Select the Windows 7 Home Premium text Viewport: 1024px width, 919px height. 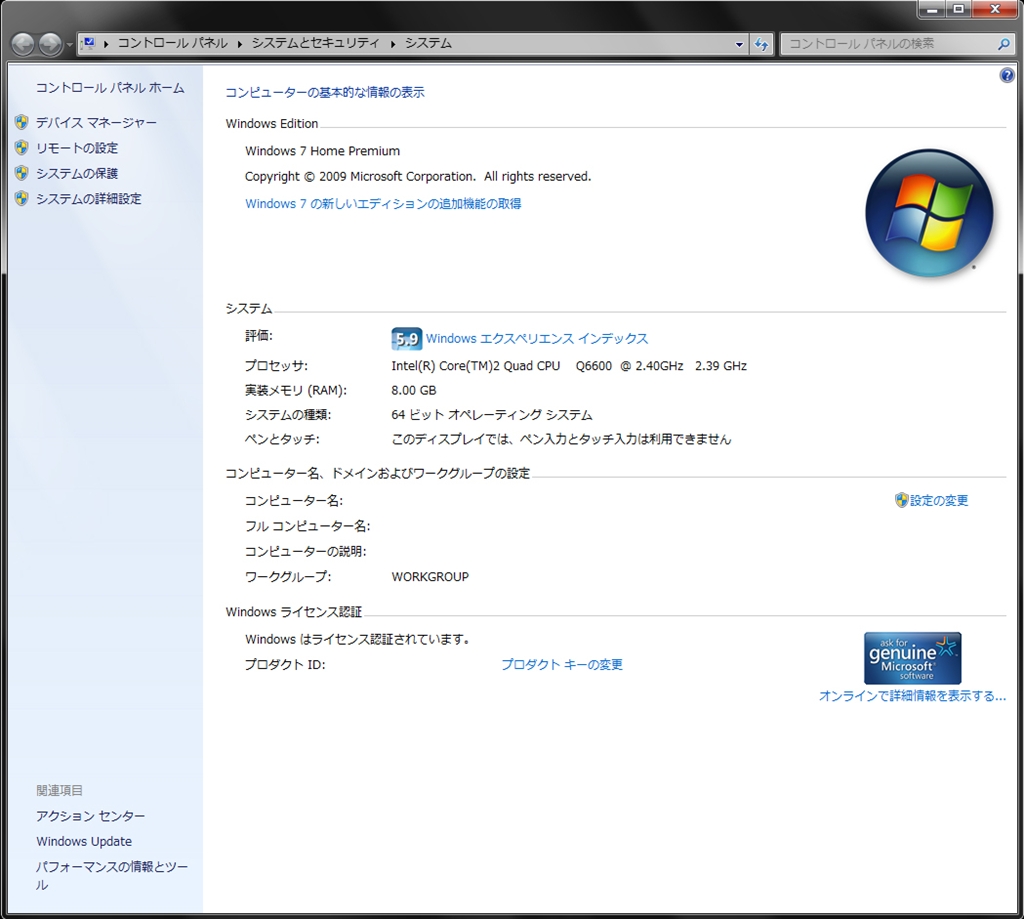(323, 152)
